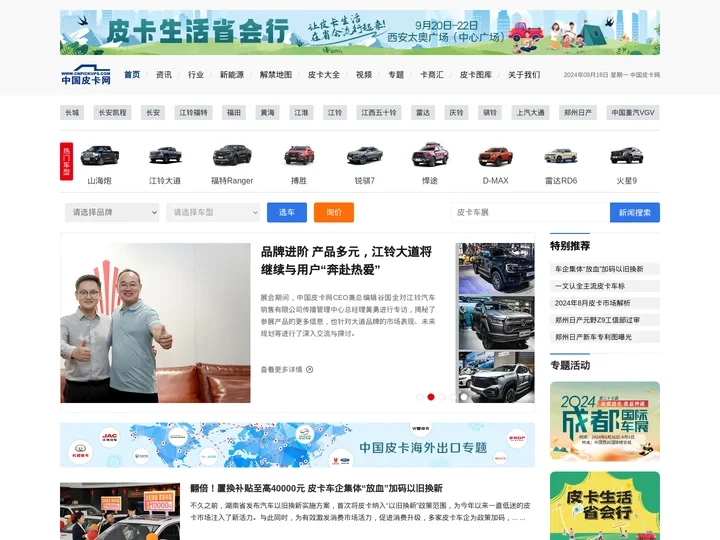Open the 锐骐7 truck model image

pos(365,155)
